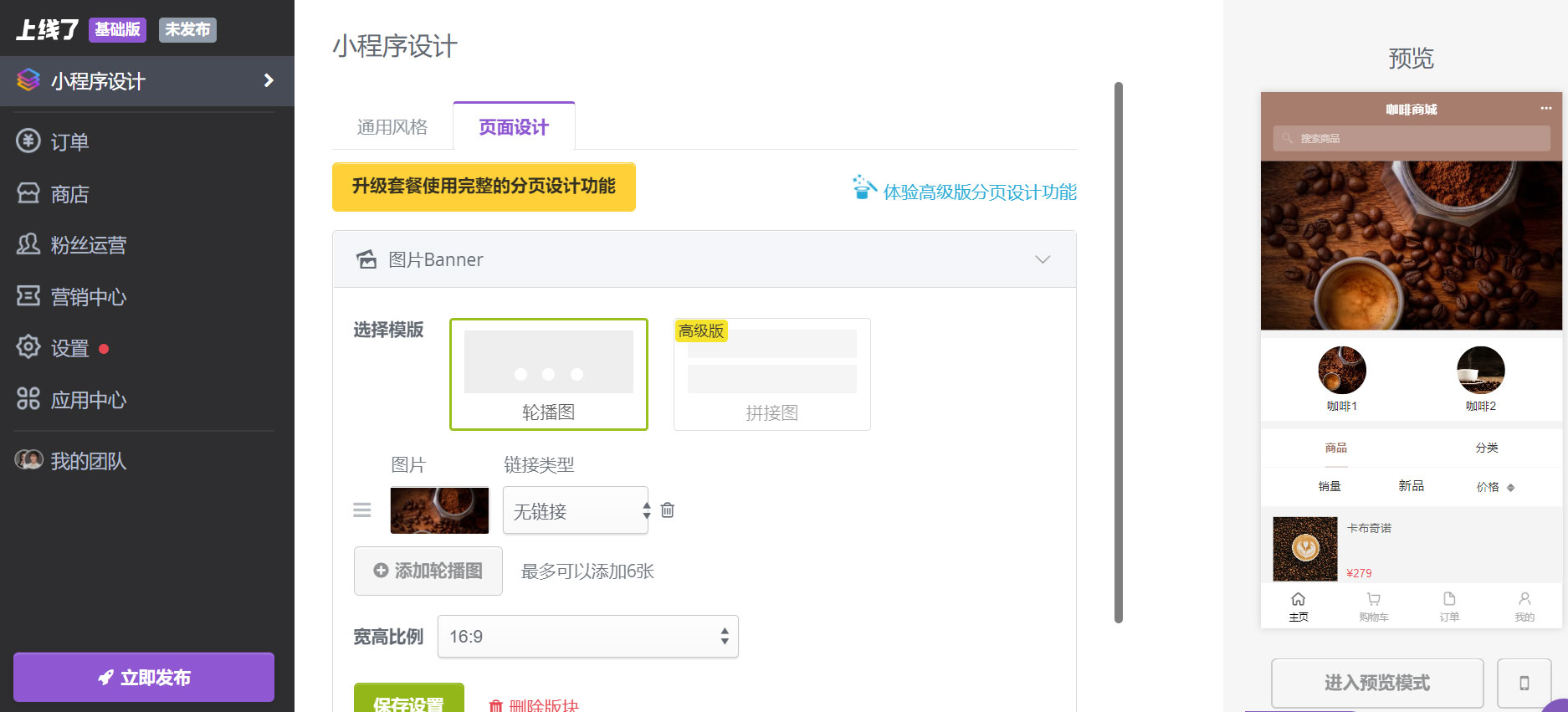Click the 立即发布 publish button
1568x712 pixels.
(x=144, y=678)
